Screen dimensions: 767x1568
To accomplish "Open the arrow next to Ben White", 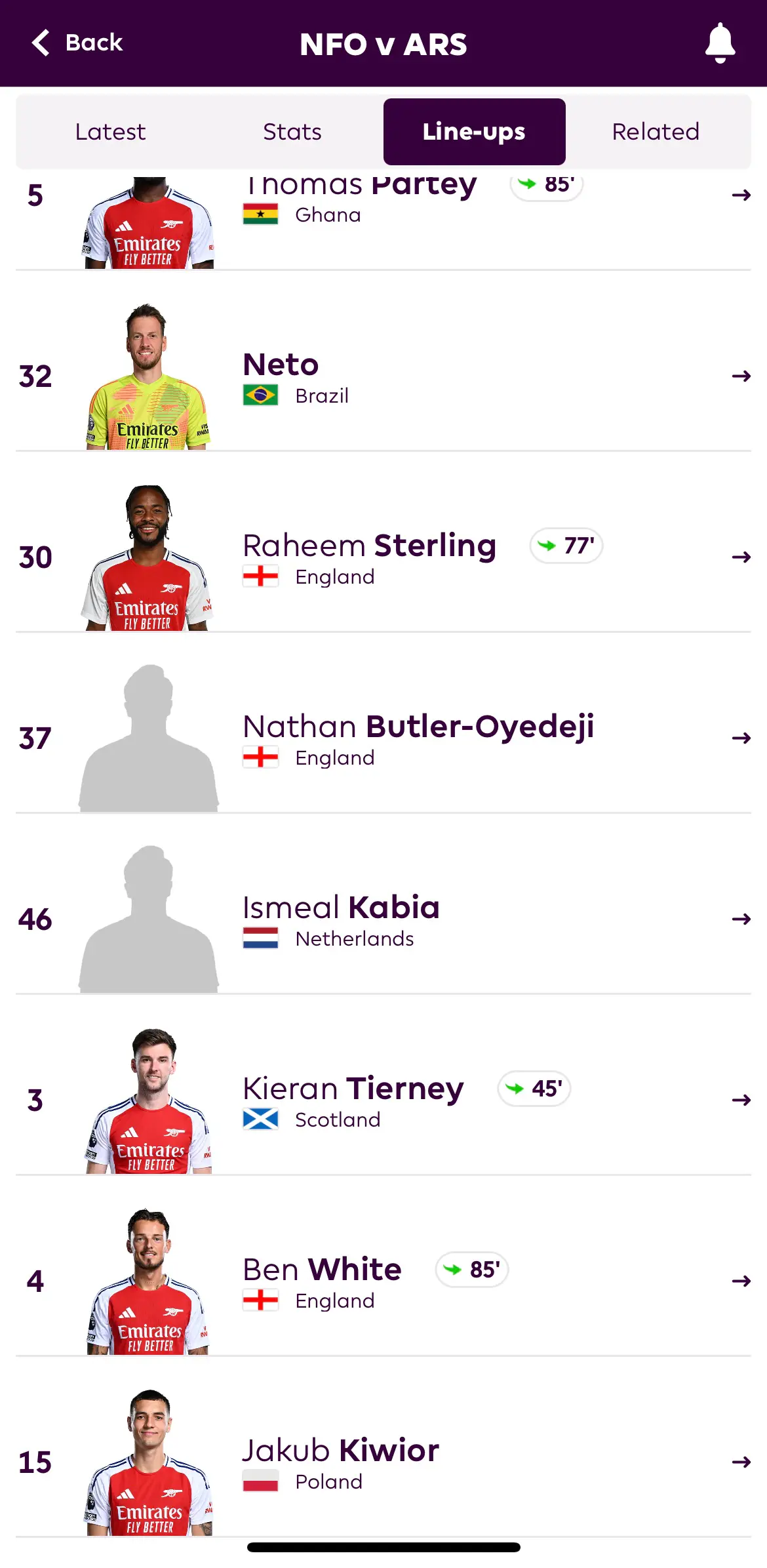I will click(741, 1281).
